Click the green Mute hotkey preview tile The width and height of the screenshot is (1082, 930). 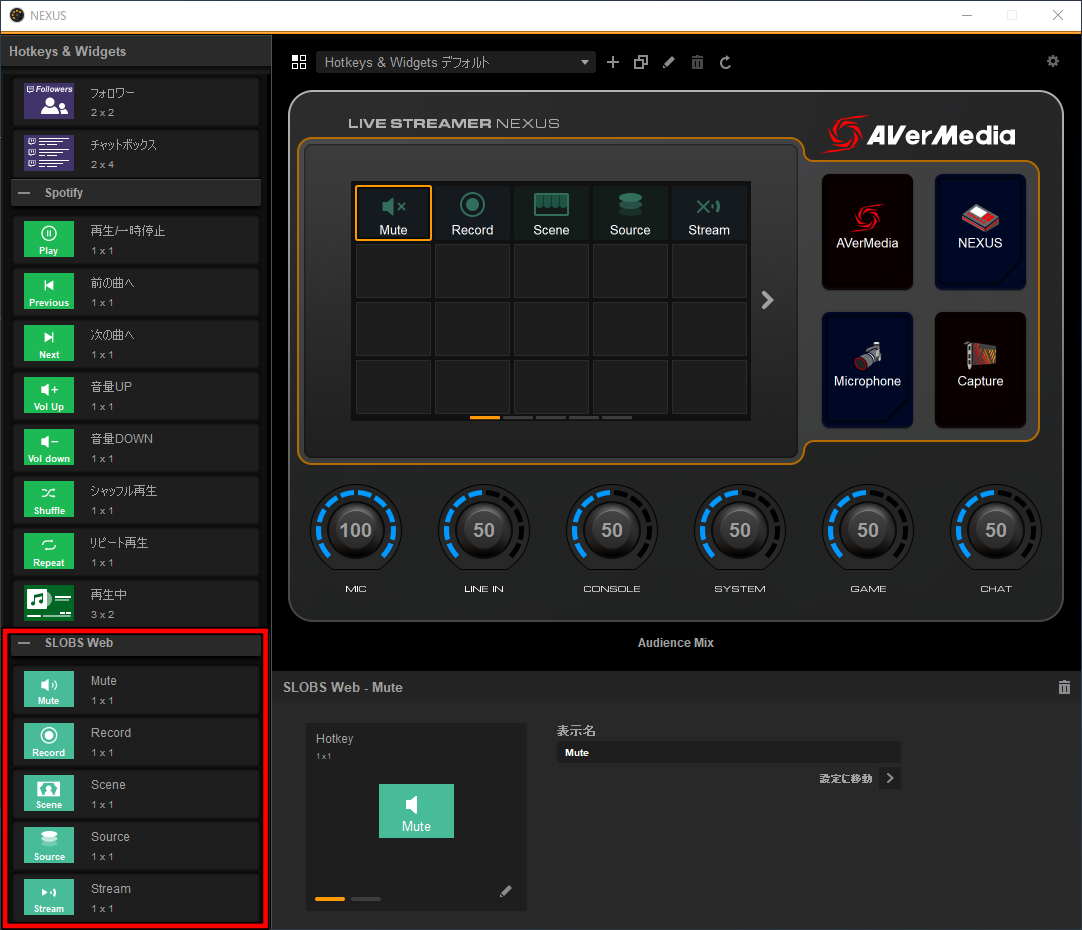[x=416, y=811]
